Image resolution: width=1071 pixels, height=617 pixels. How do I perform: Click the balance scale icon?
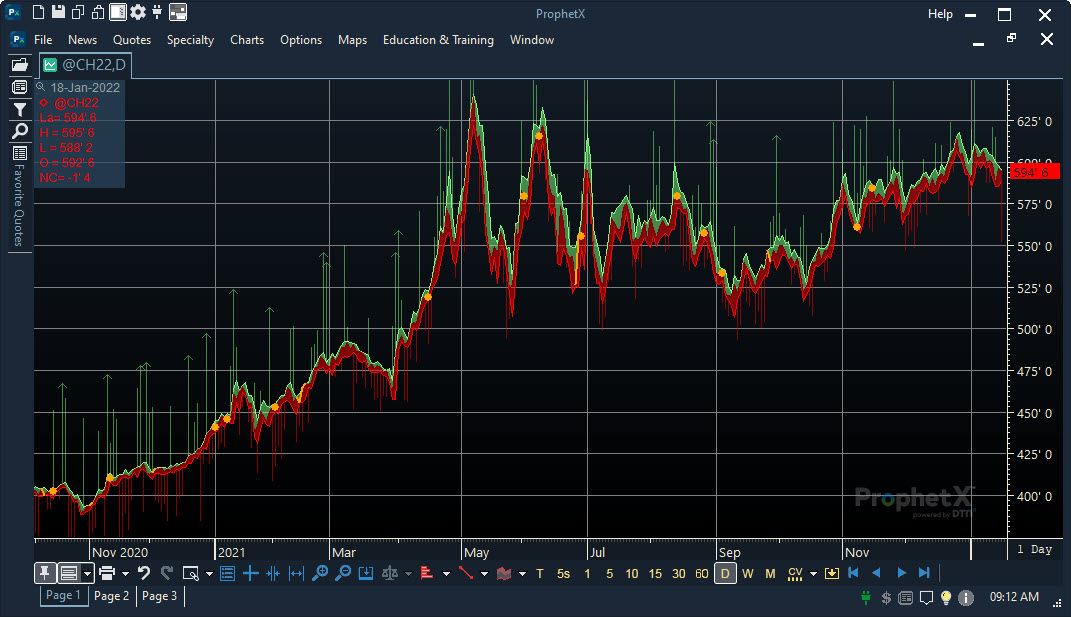pyautogui.click(x=390, y=573)
